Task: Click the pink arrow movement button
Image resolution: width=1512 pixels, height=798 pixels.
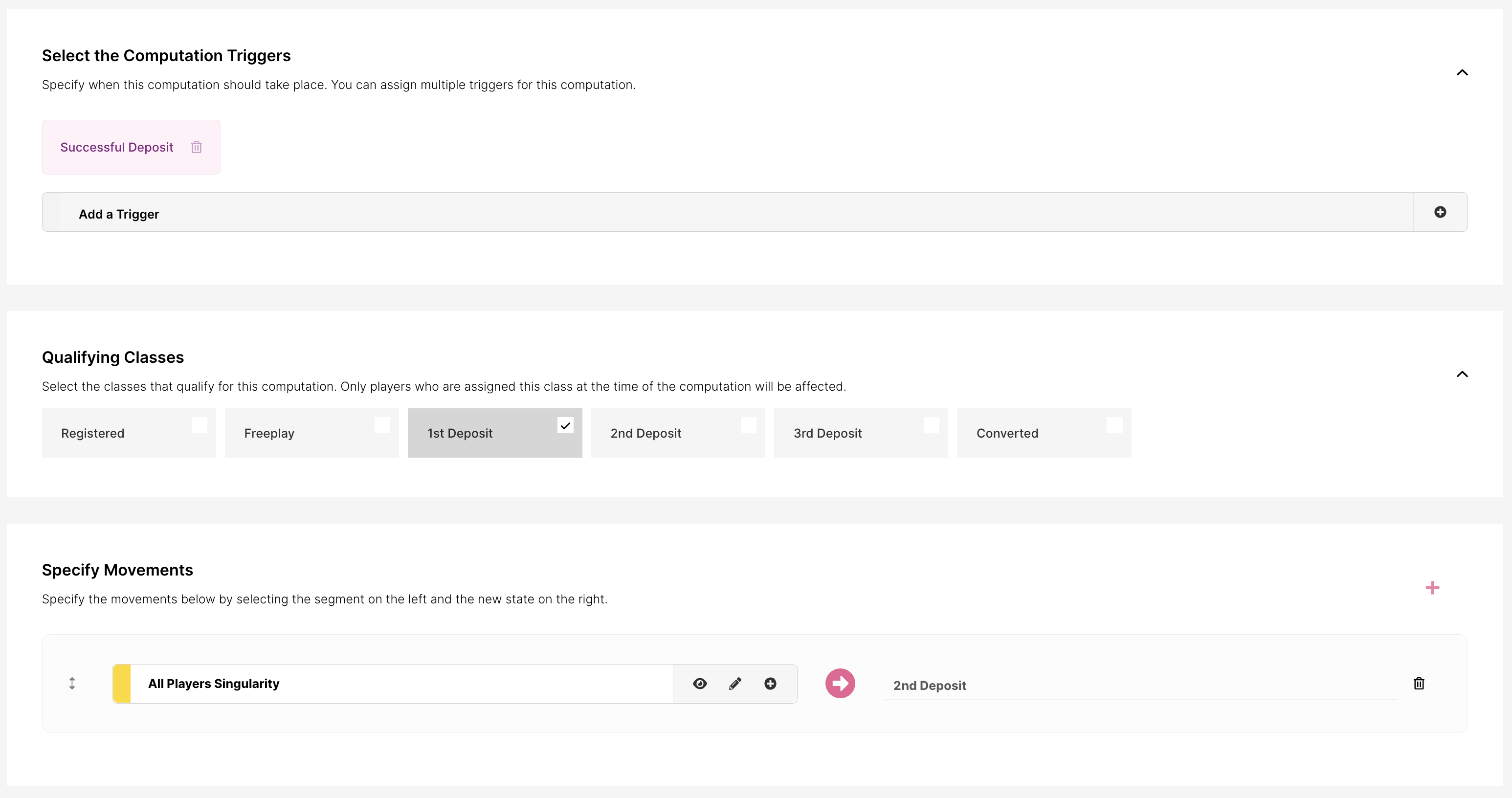Action: (840, 684)
